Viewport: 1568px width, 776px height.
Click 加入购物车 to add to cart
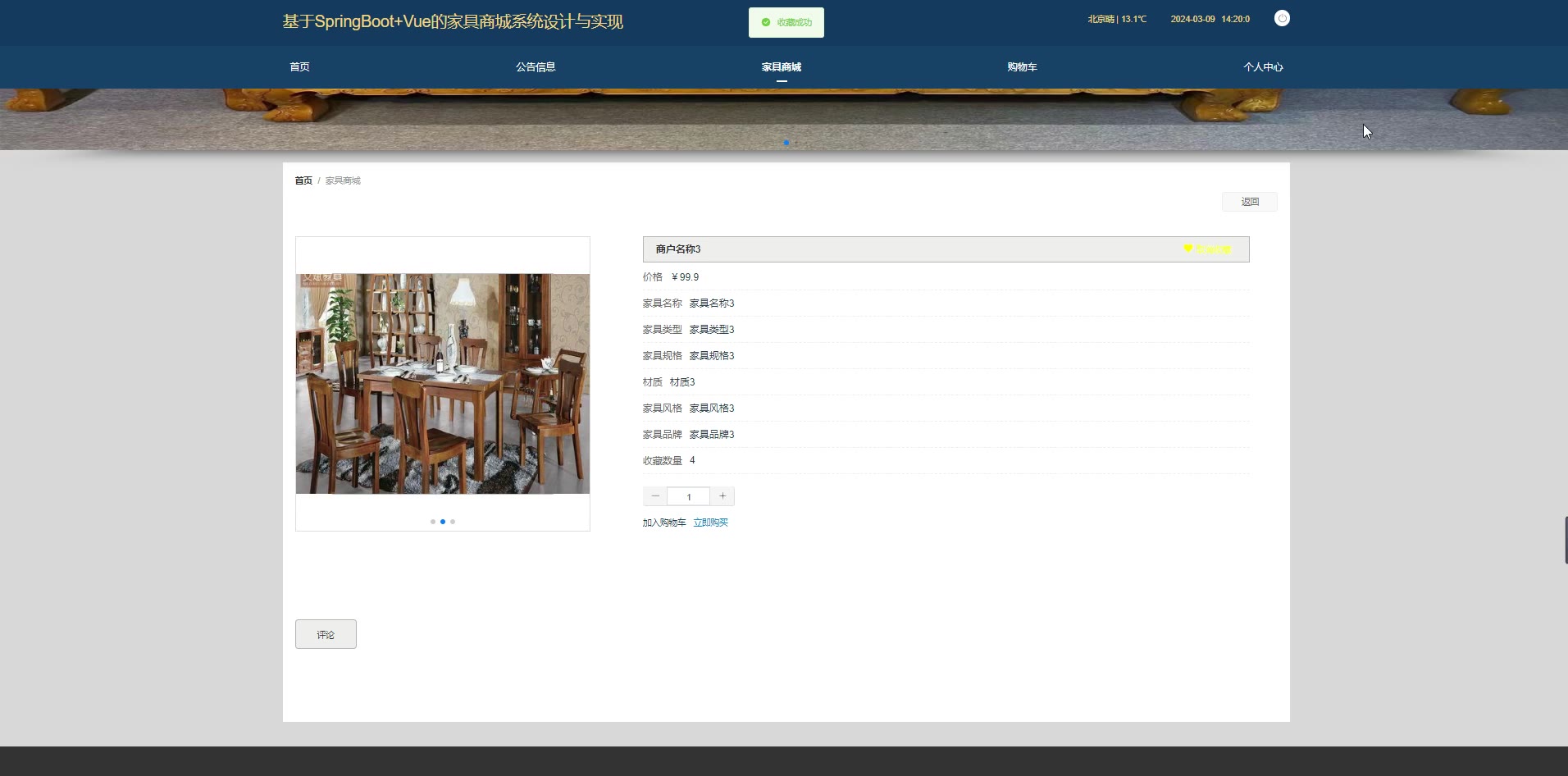[x=664, y=523]
